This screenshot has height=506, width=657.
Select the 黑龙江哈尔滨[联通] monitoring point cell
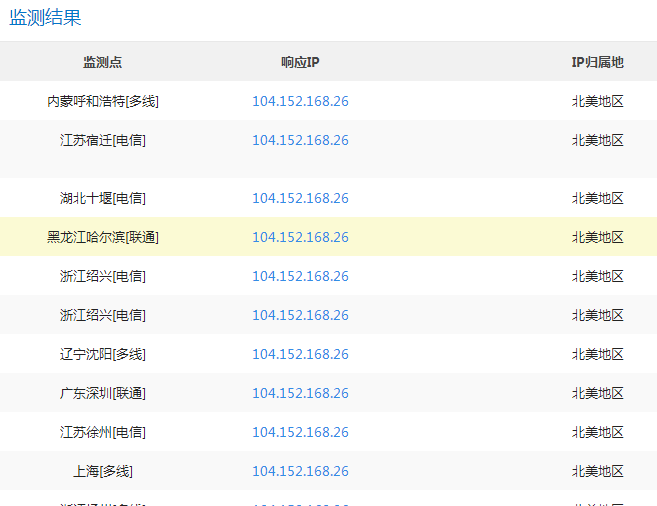tap(102, 237)
